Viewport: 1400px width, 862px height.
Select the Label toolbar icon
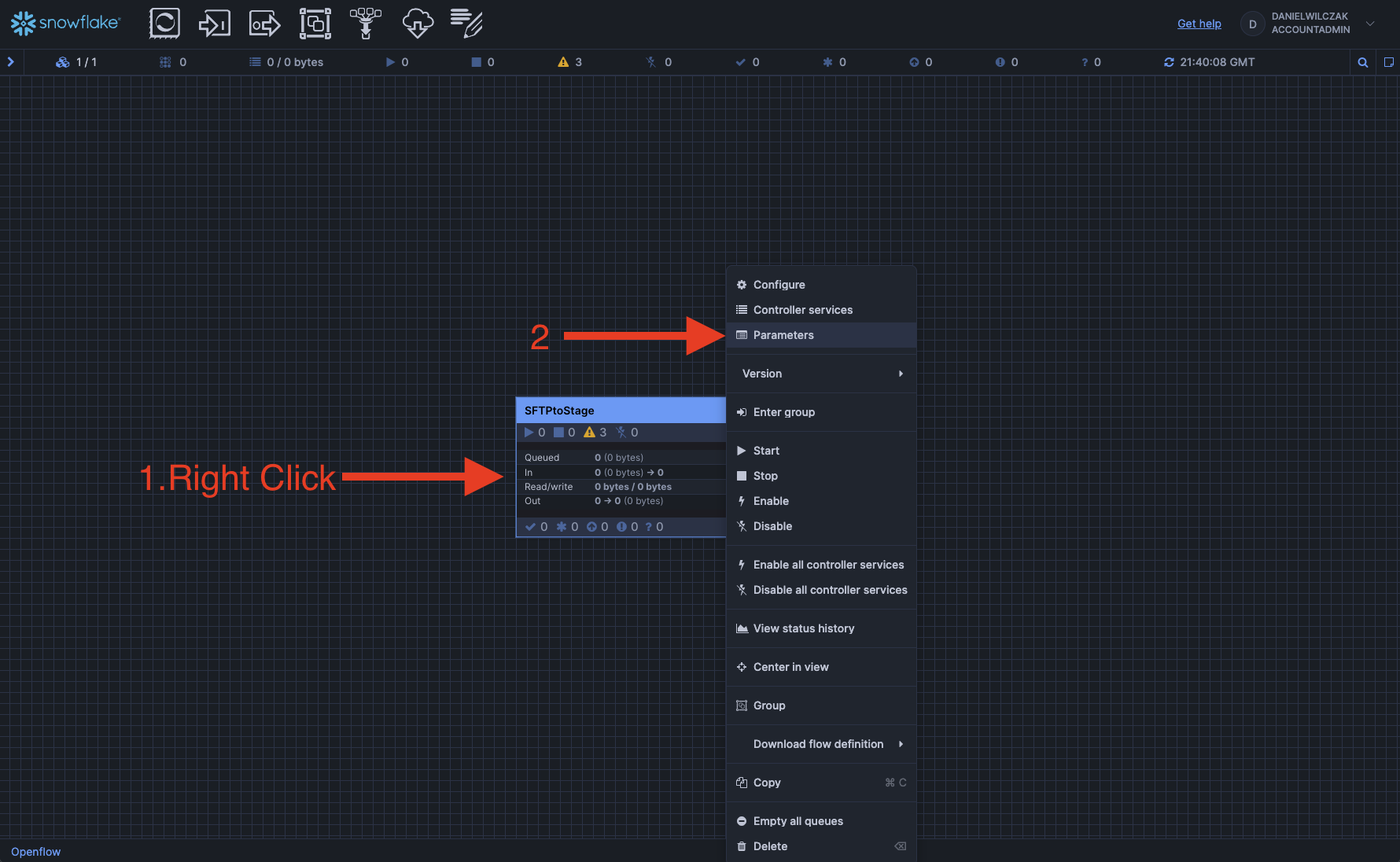point(467,24)
